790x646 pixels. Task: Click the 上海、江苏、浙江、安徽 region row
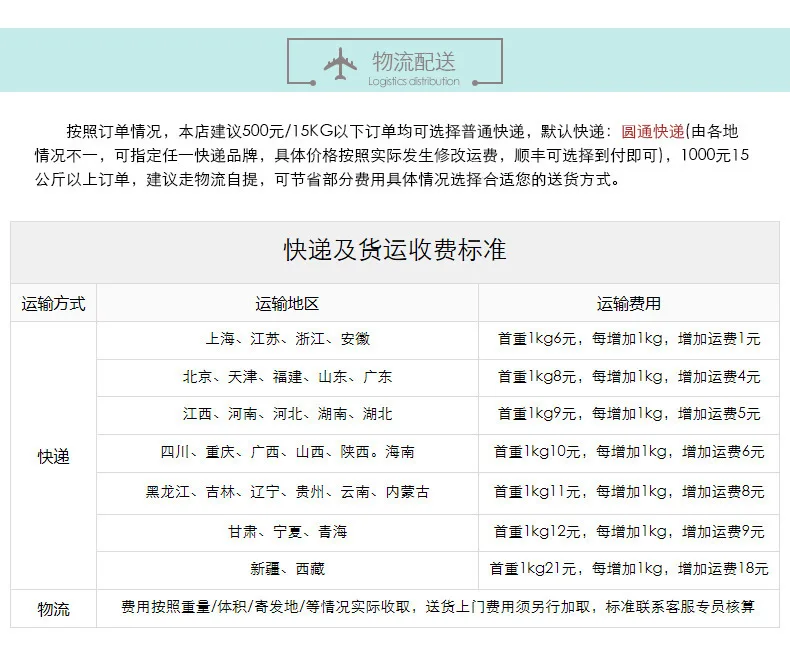tap(287, 339)
